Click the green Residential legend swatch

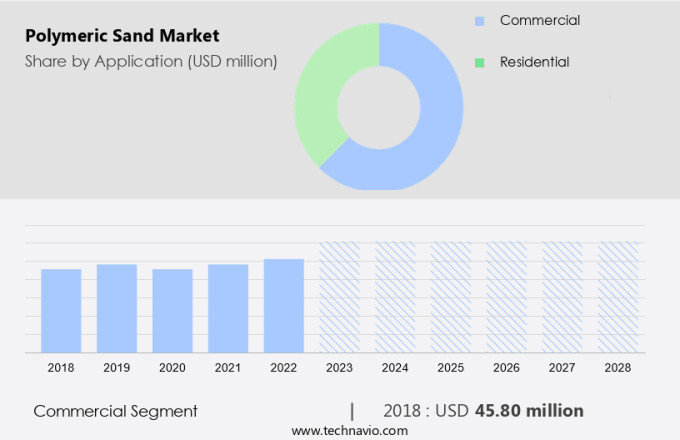[480, 62]
